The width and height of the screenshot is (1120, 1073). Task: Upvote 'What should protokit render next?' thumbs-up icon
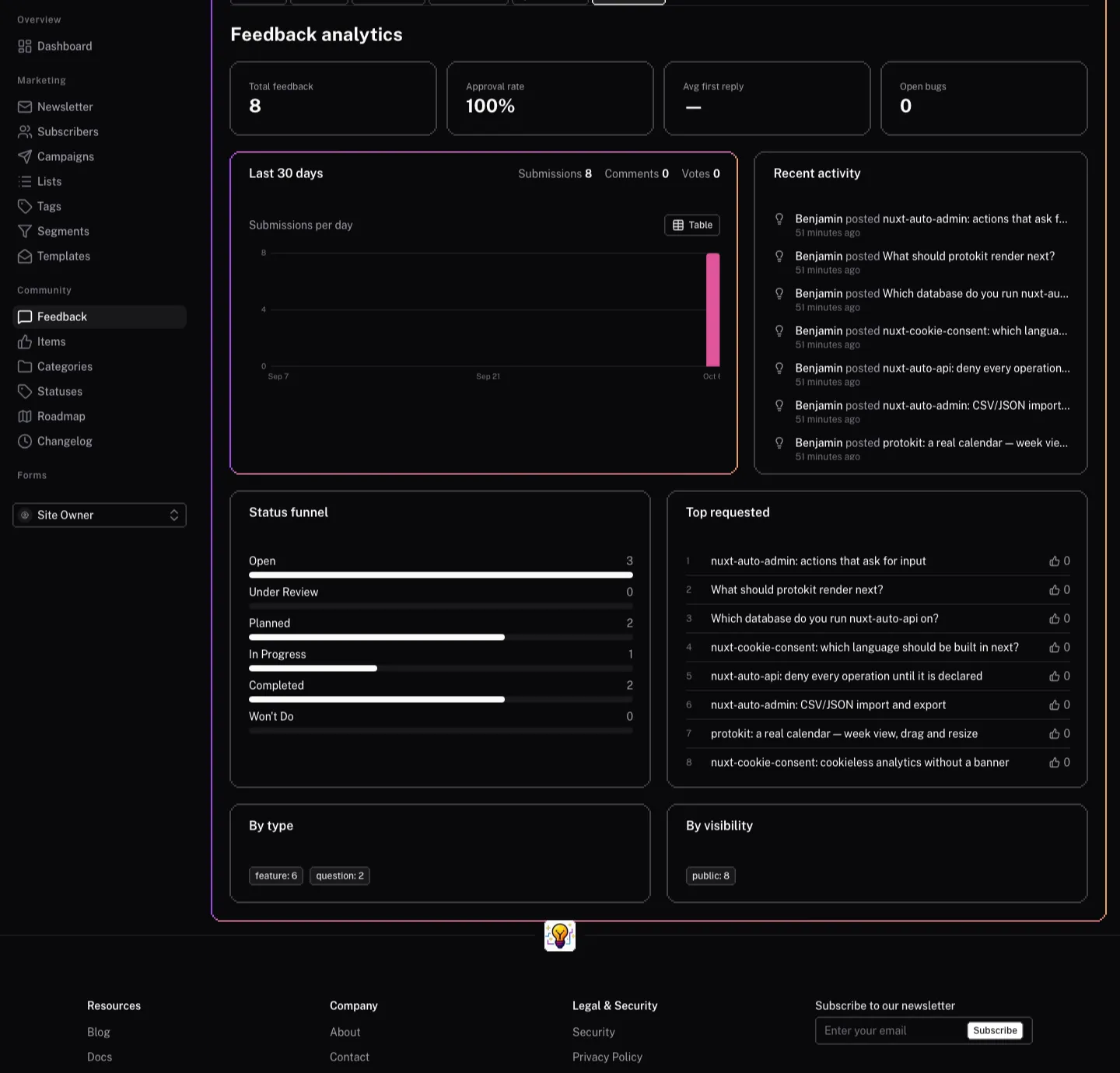pyautogui.click(x=1055, y=590)
